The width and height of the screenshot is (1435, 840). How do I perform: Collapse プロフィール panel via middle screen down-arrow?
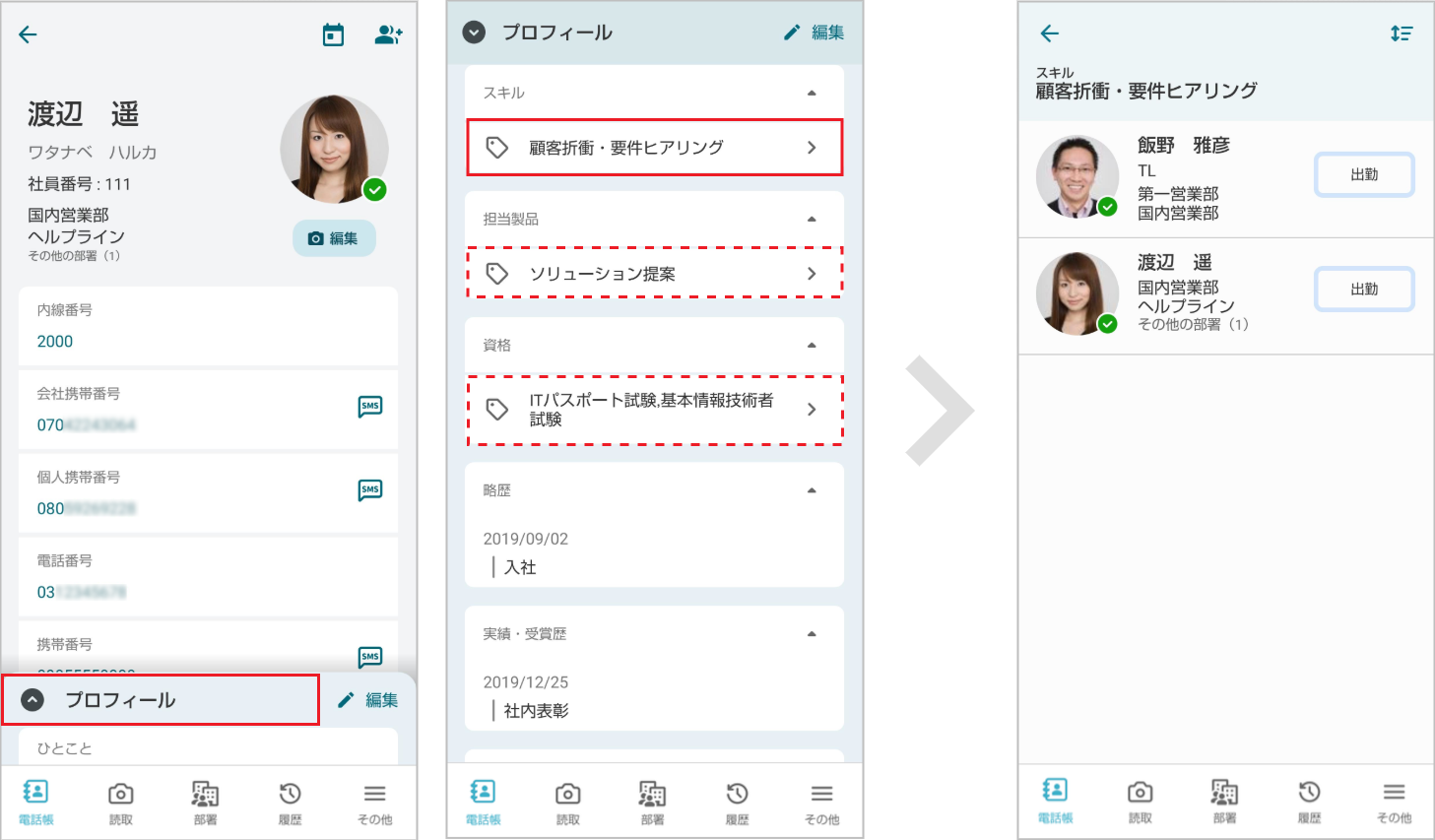click(x=475, y=32)
